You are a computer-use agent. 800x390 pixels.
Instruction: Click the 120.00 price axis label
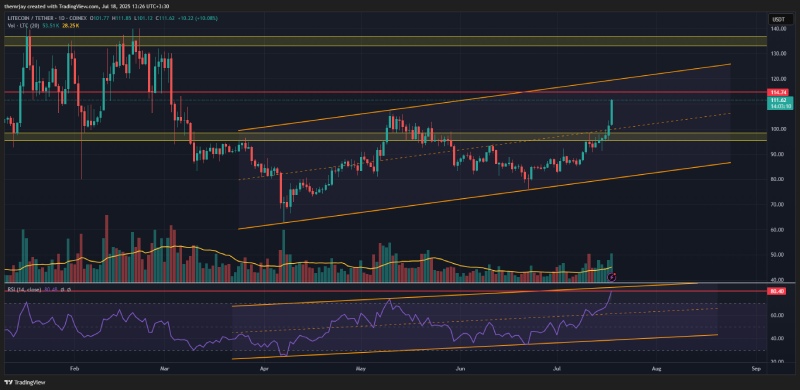click(x=778, y=79)
